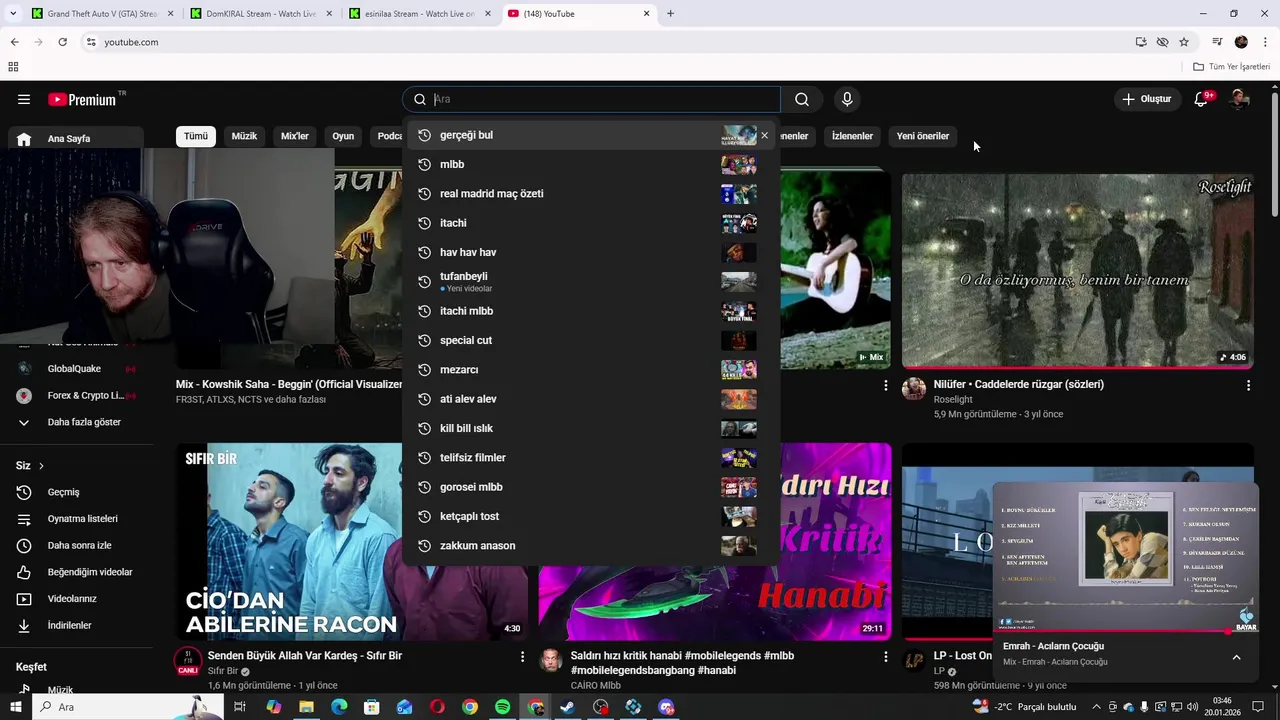The height and width of the screenshot is (720, 1280).
Task: Choose the 'itachi' search suggestion
Action: [x=590, y=223]
